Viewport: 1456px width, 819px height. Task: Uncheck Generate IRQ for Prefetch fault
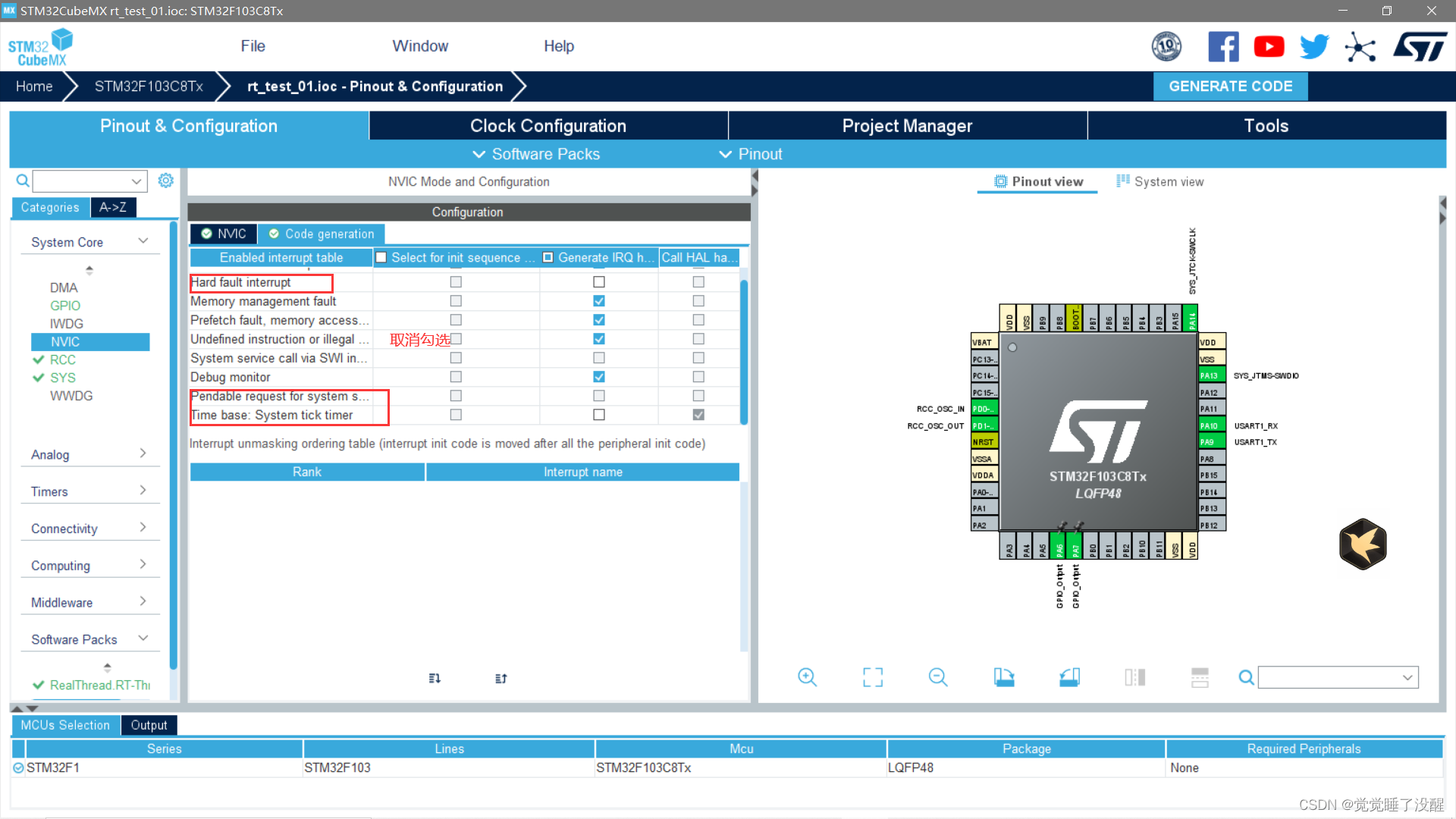click(x=599, y=320)
